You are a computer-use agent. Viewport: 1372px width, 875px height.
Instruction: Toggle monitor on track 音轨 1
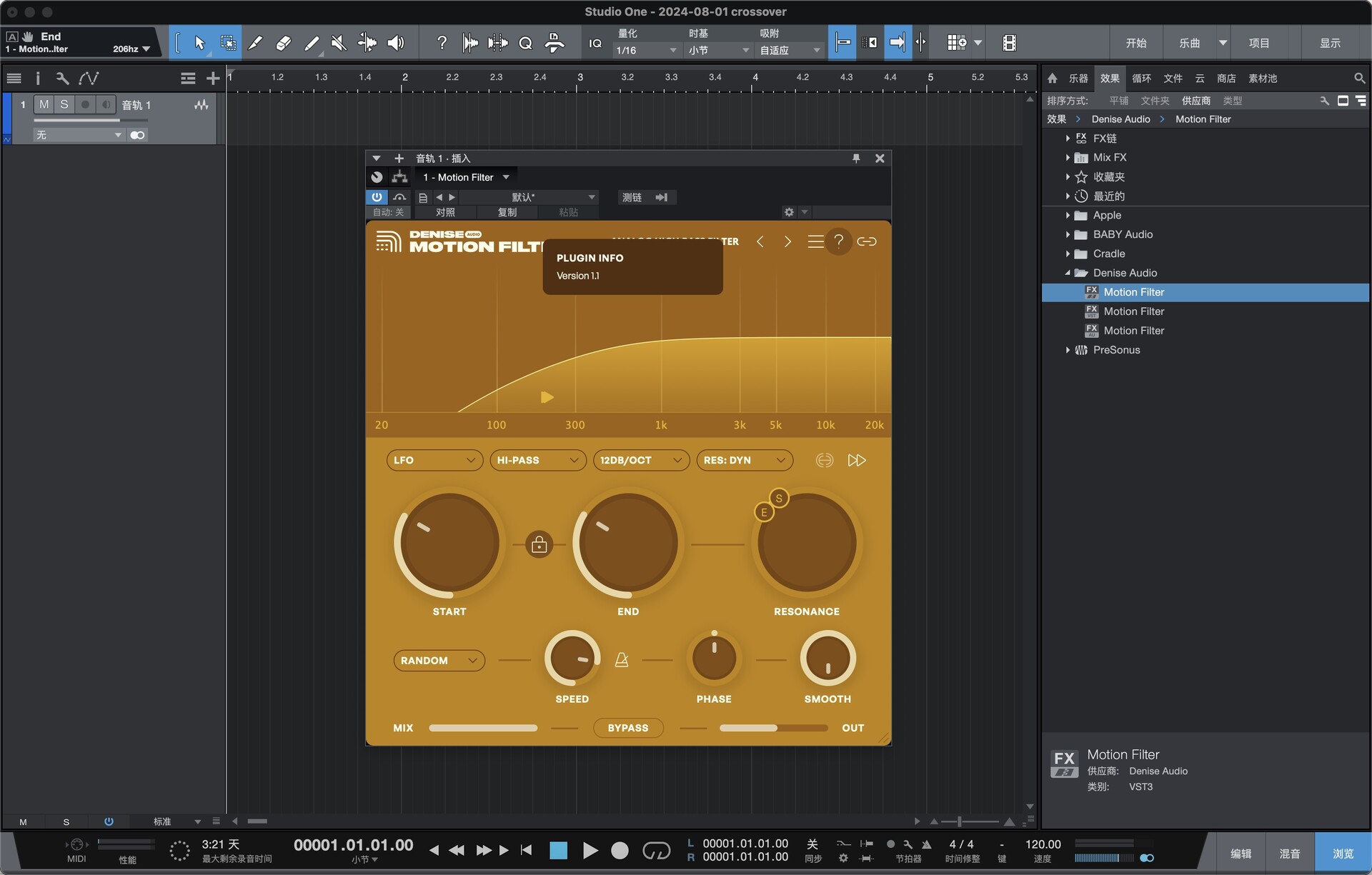click(106, 105)
